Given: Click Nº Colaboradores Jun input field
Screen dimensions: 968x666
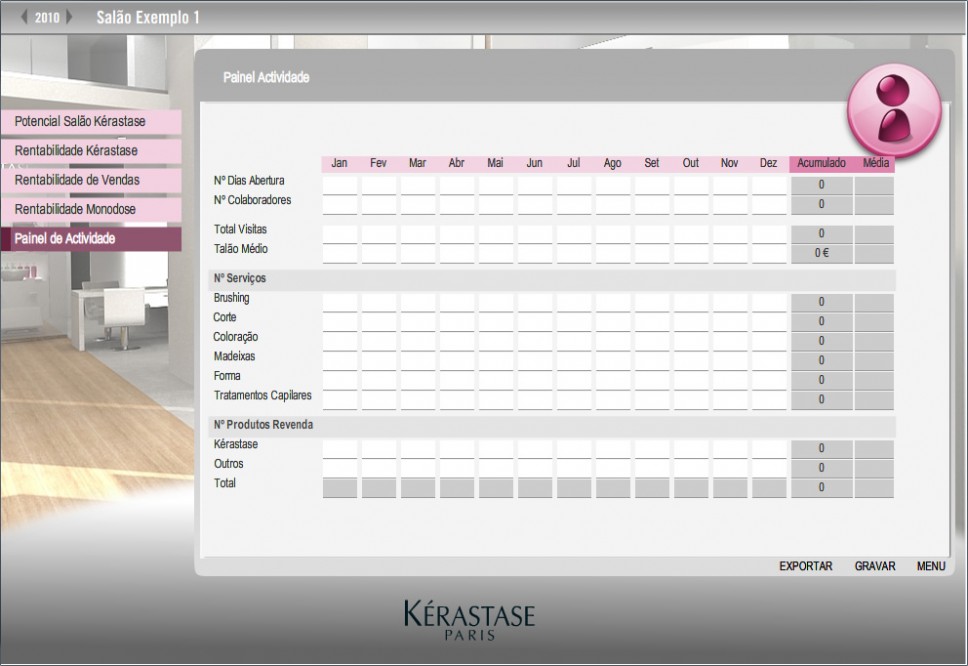Looking at the screenshot, I should coord(535,204).
